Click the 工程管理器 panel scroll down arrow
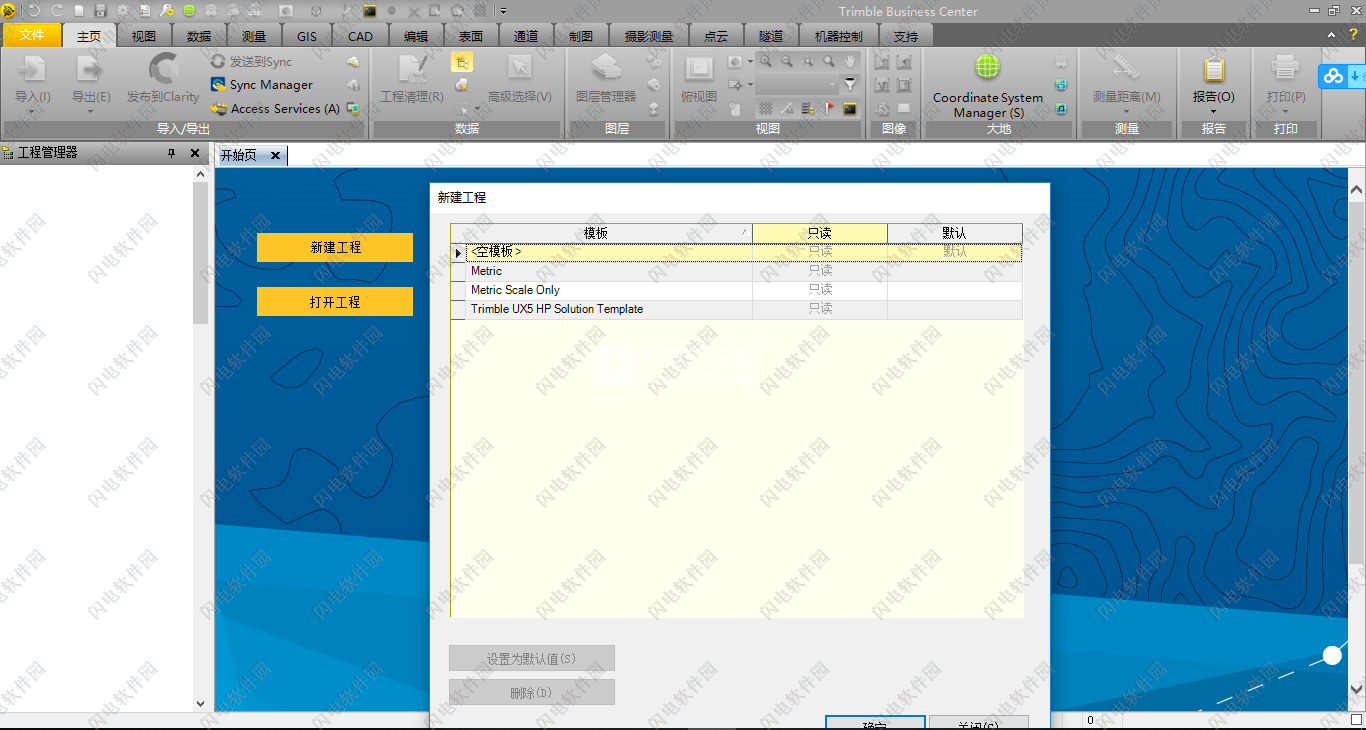1366x730 pixels. pos(200,704)
